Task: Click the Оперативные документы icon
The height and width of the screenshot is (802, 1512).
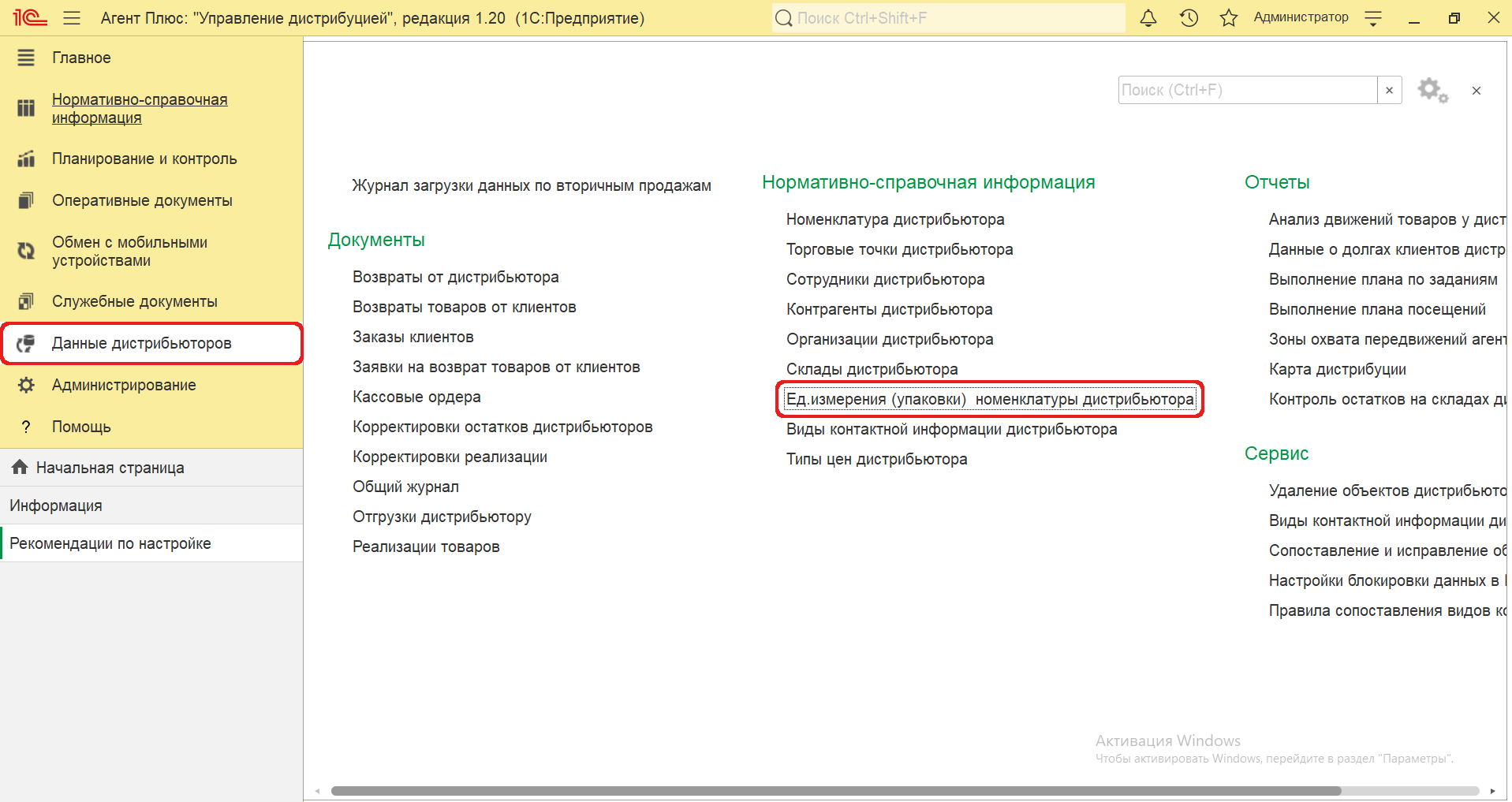Action: point(26,200)
